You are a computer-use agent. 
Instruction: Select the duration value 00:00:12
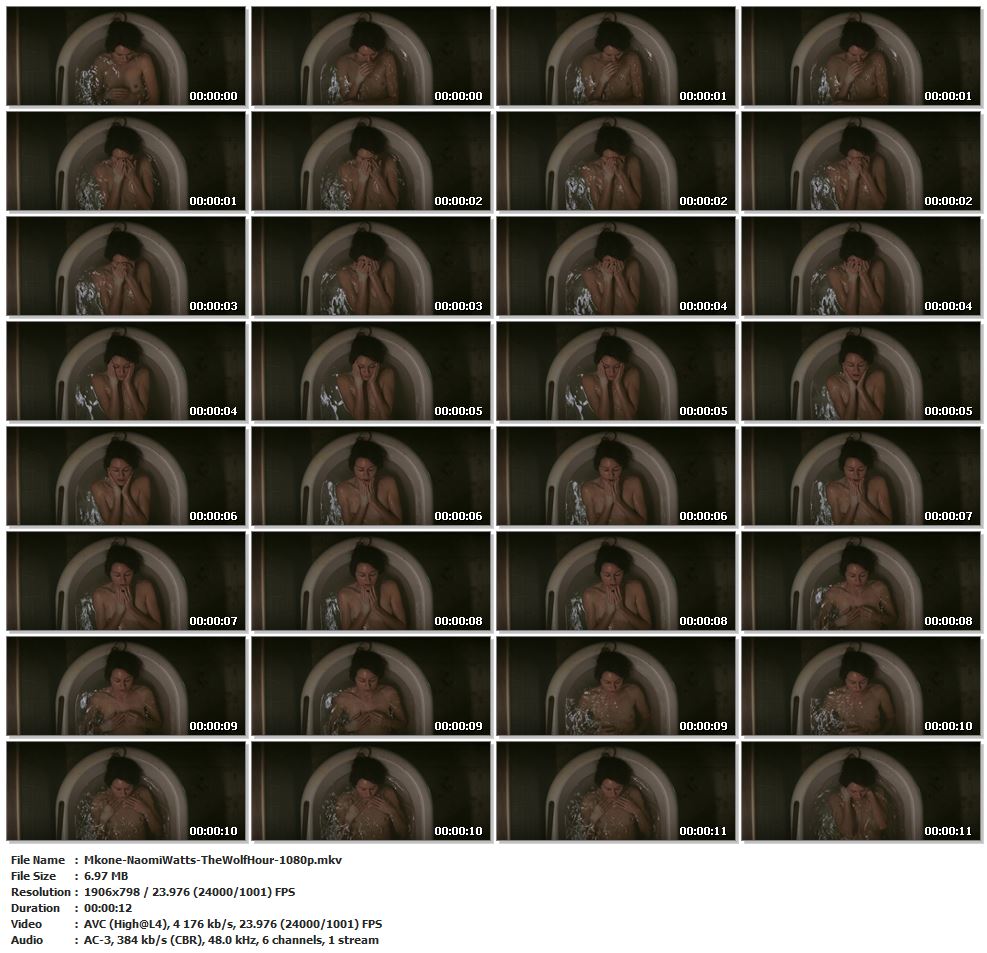[x=106, y=908]
